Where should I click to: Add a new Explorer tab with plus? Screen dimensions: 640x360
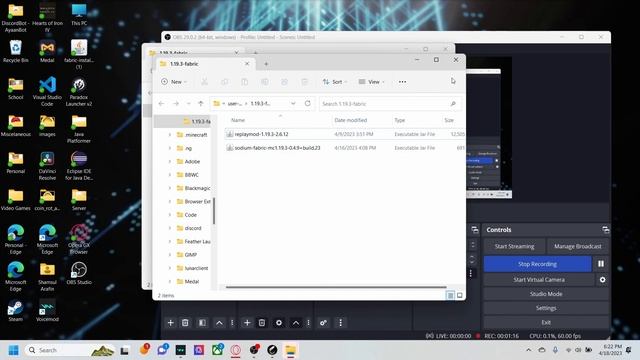pyautogui.click(x=266, y=64)
